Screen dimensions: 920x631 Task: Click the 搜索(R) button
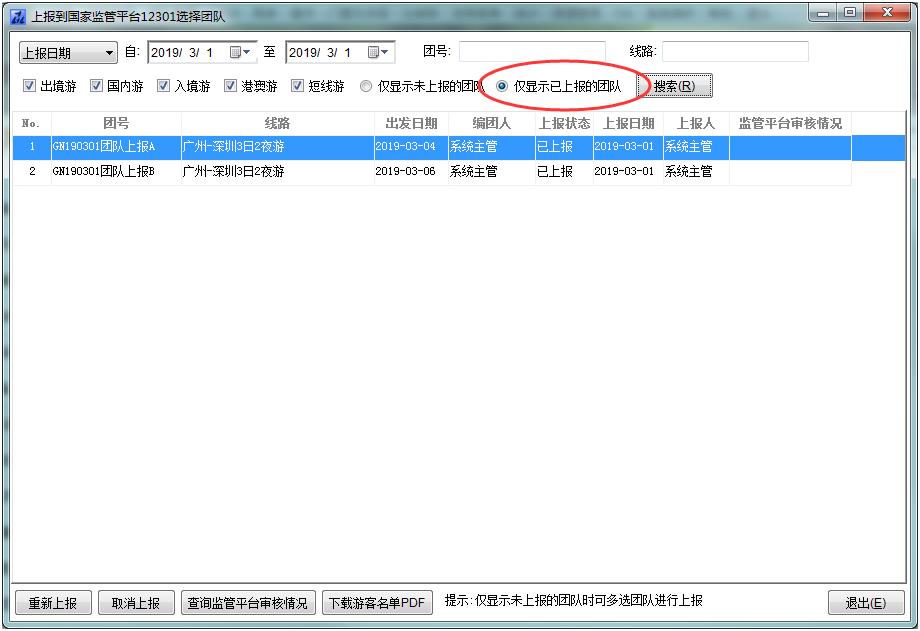coord(675,86)
